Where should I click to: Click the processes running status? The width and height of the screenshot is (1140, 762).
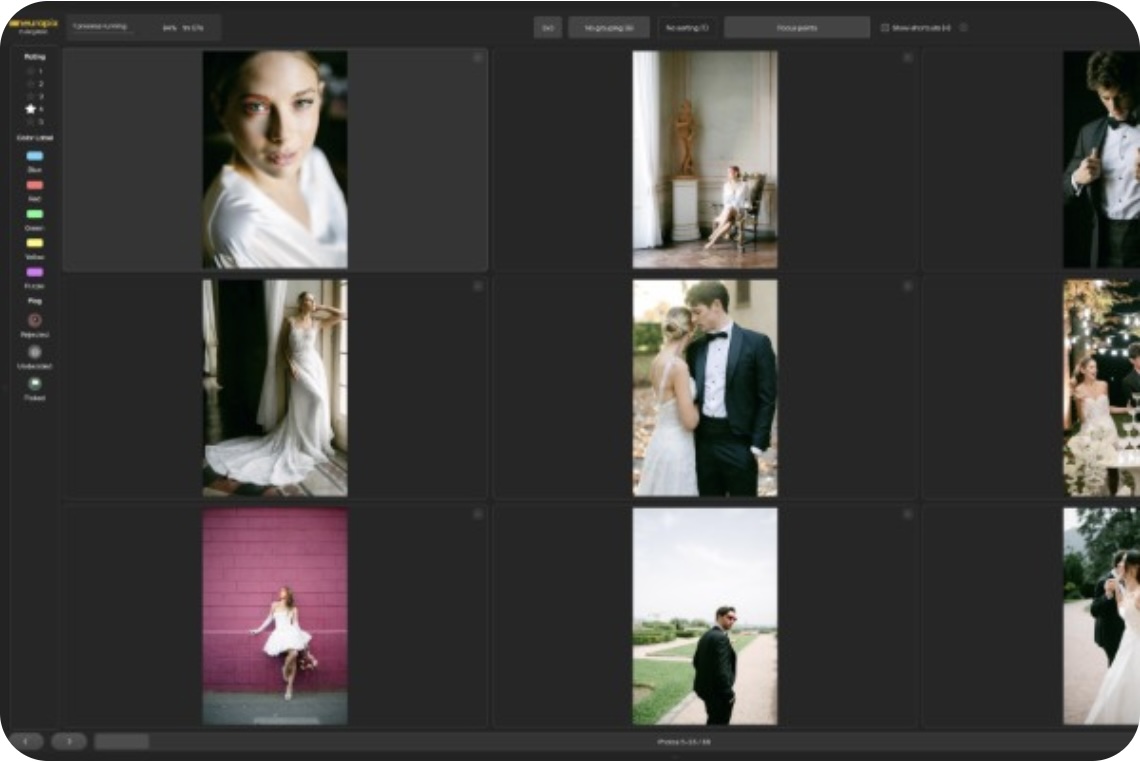tap(100, 26)
